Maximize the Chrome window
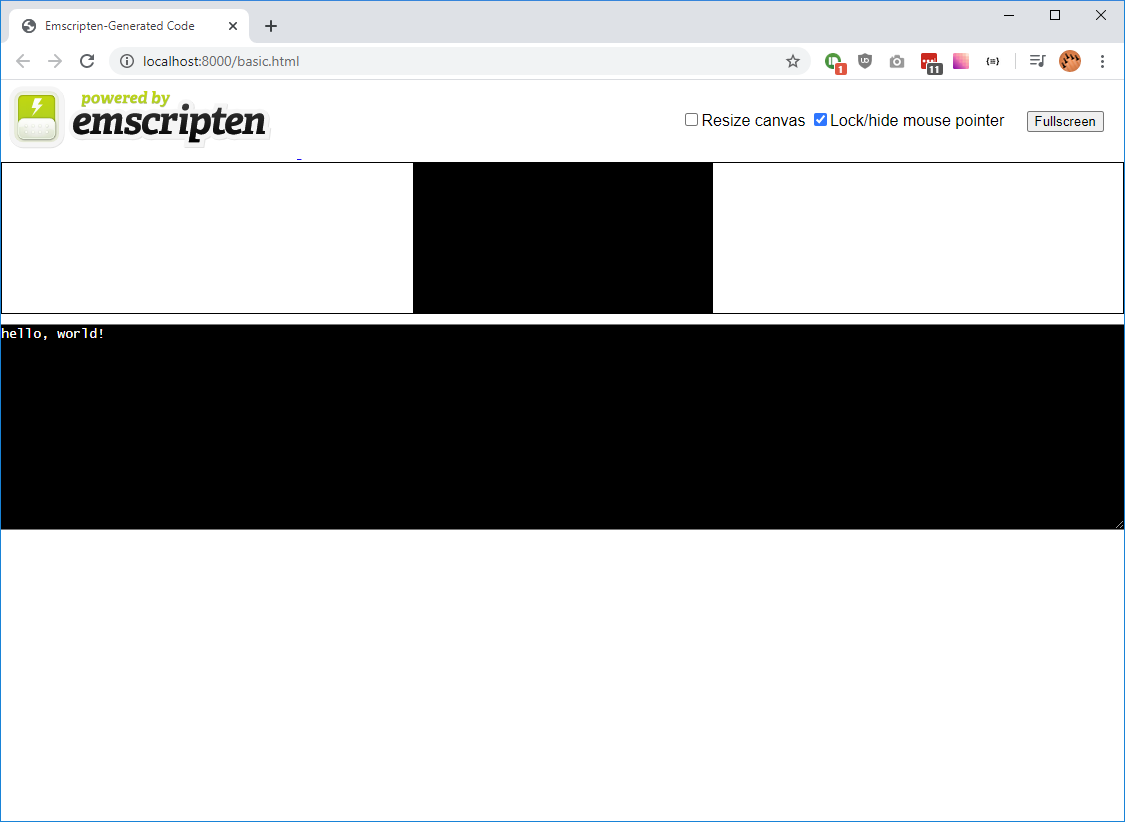The image size is (1125, 822). (1055, 15)
